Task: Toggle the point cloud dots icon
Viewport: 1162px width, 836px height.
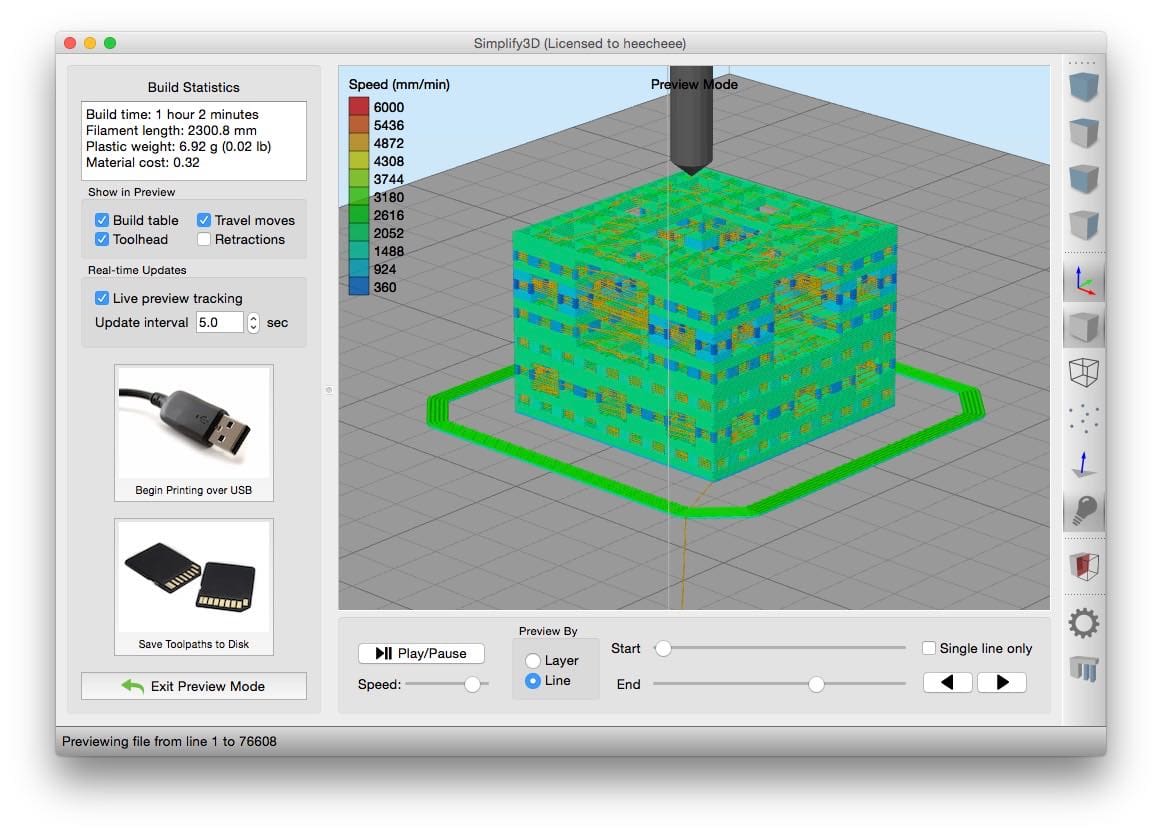Action: 1083,418
